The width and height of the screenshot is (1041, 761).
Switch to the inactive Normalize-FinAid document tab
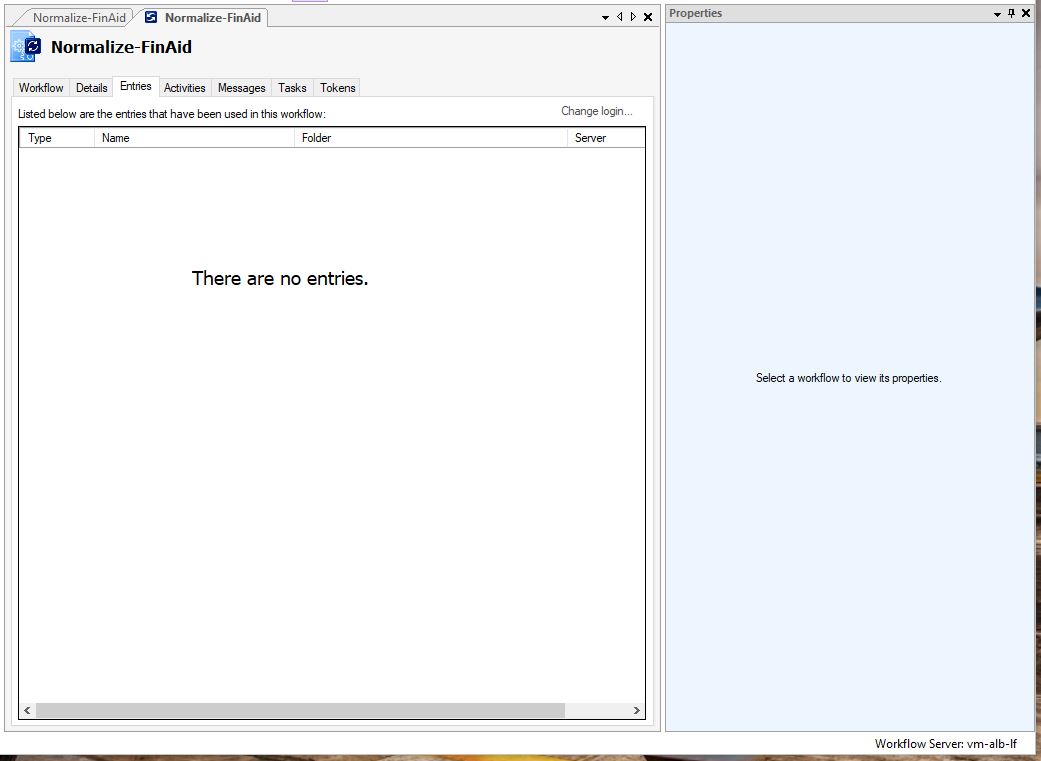point(78,18)
